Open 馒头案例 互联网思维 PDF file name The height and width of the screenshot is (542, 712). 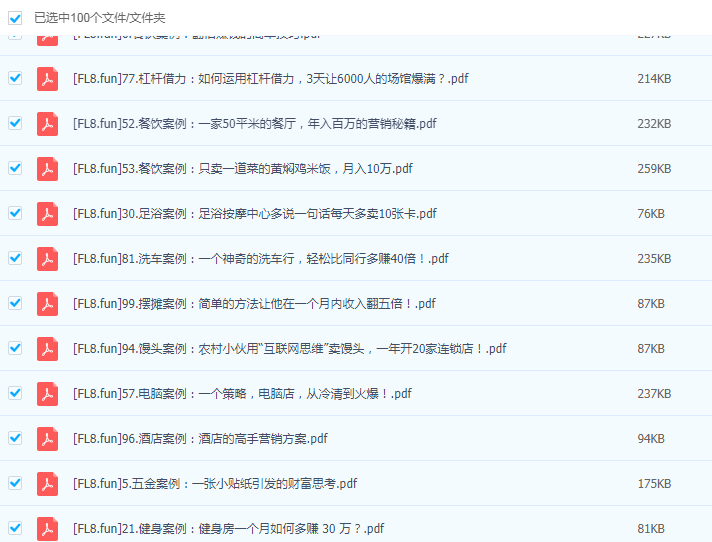[x=289, y=349]
